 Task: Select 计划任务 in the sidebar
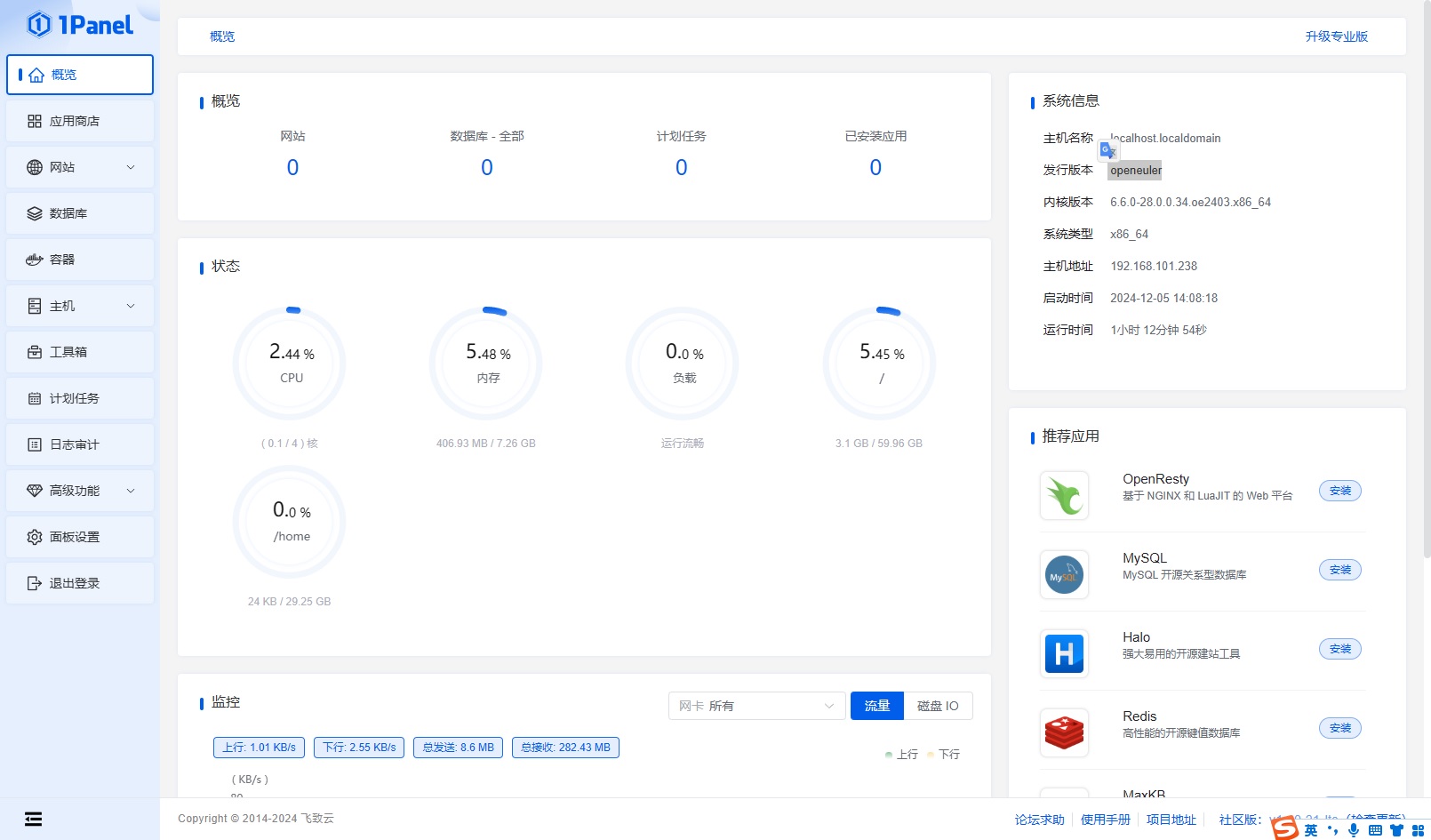75,398
